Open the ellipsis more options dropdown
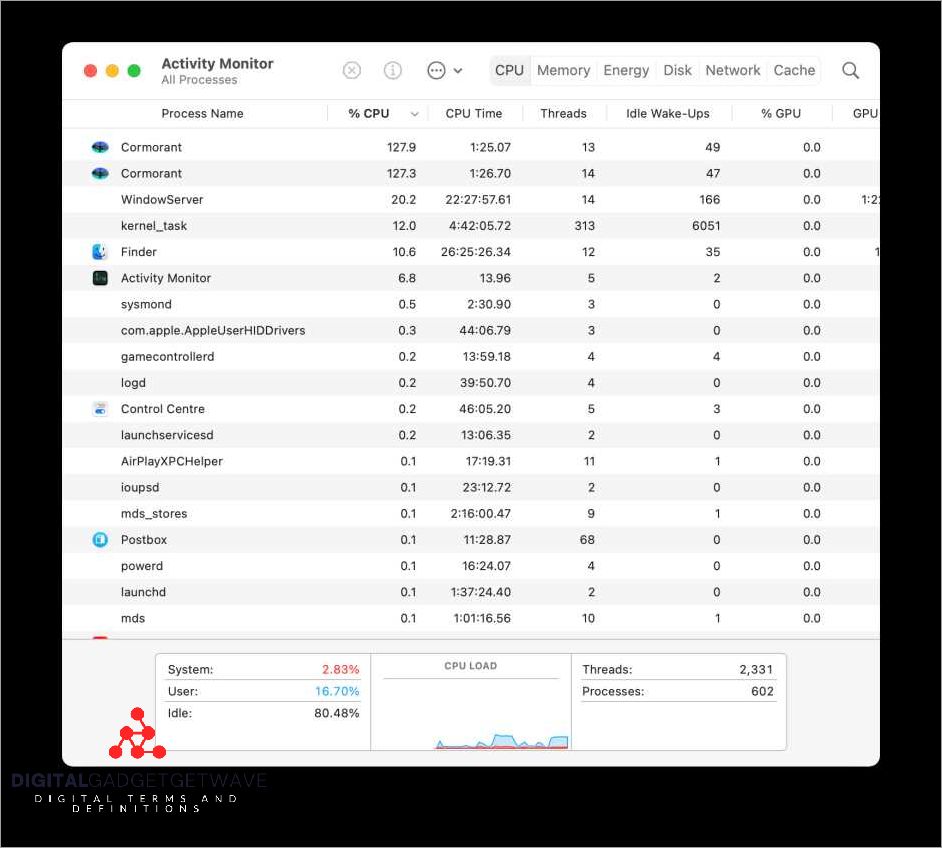Screen dimensions: 942x848 click(x=444, y=70)
